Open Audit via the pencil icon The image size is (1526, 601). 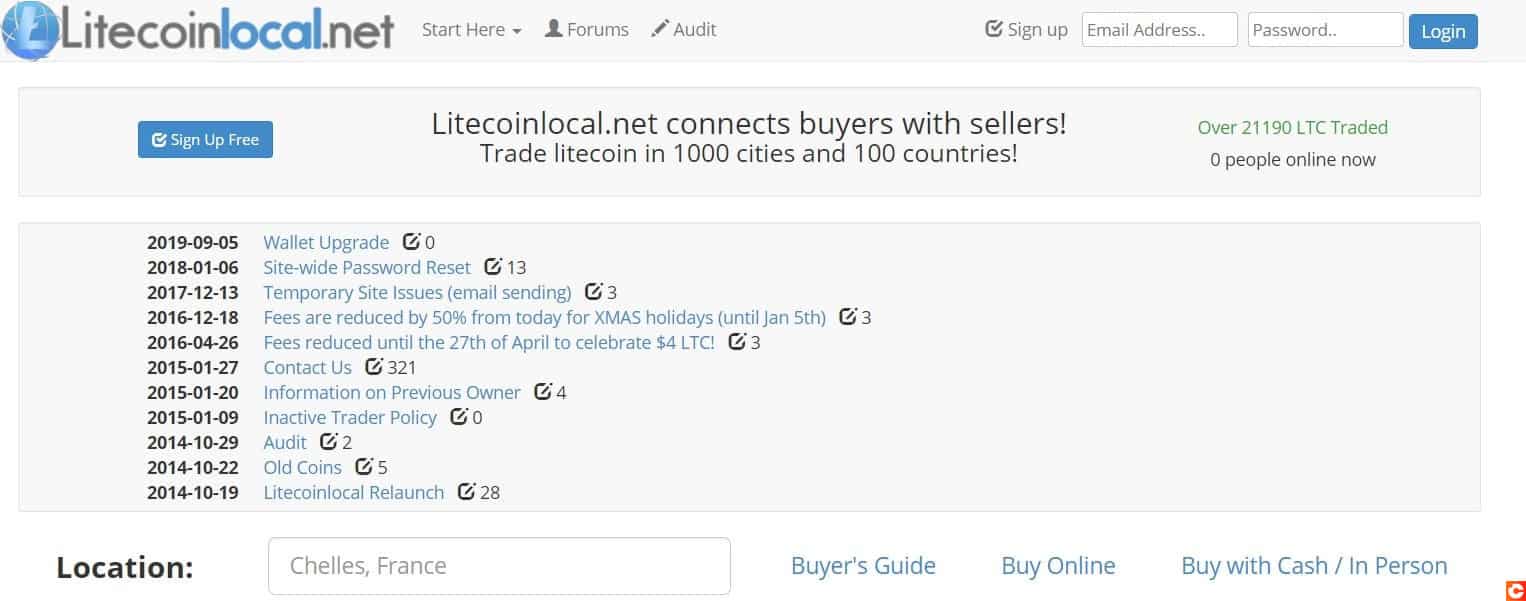pos(660,29)
